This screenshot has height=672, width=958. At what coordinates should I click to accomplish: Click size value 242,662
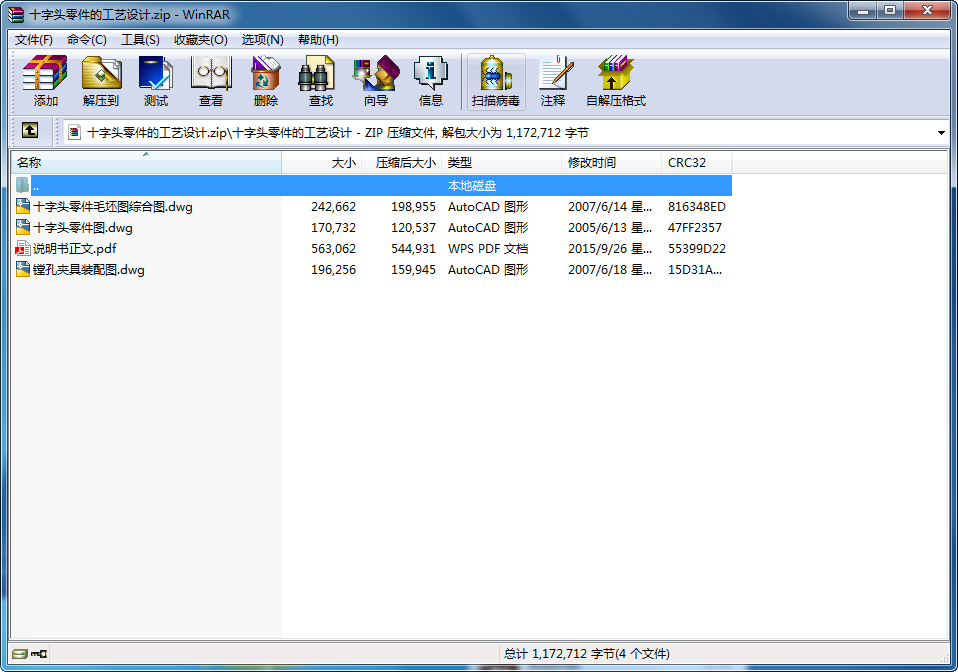[334, 206]
